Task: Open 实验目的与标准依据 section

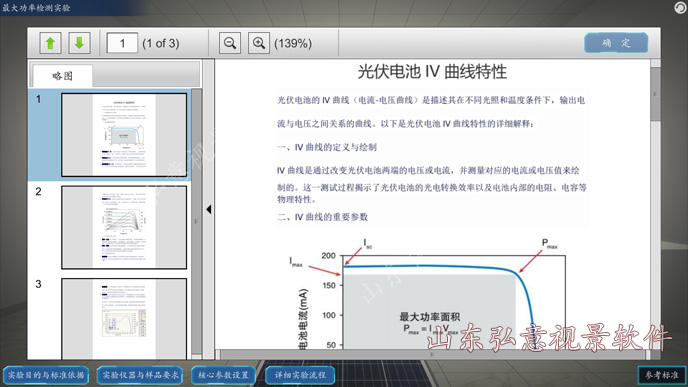Action: (46, 376)
